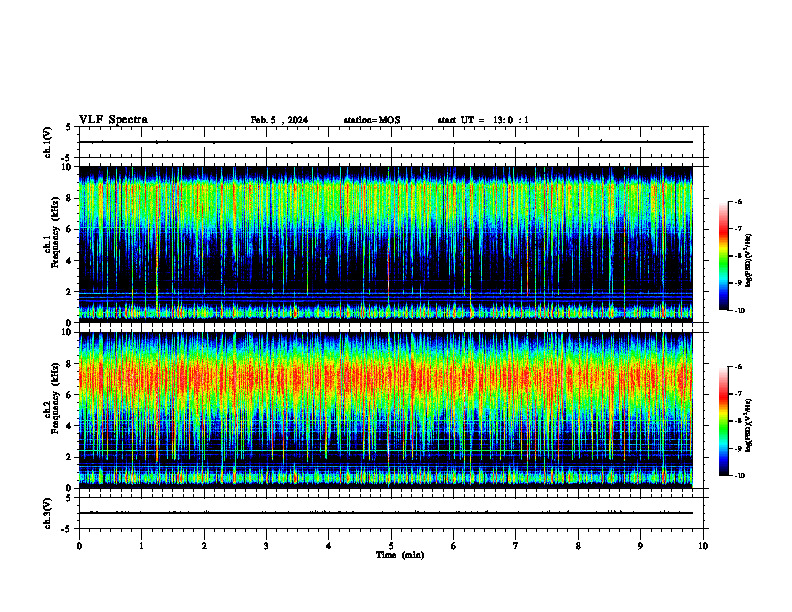This screenshot has height=612, width=792.
Task: Click time axis tick label "1"
Action: coord(141,546)
